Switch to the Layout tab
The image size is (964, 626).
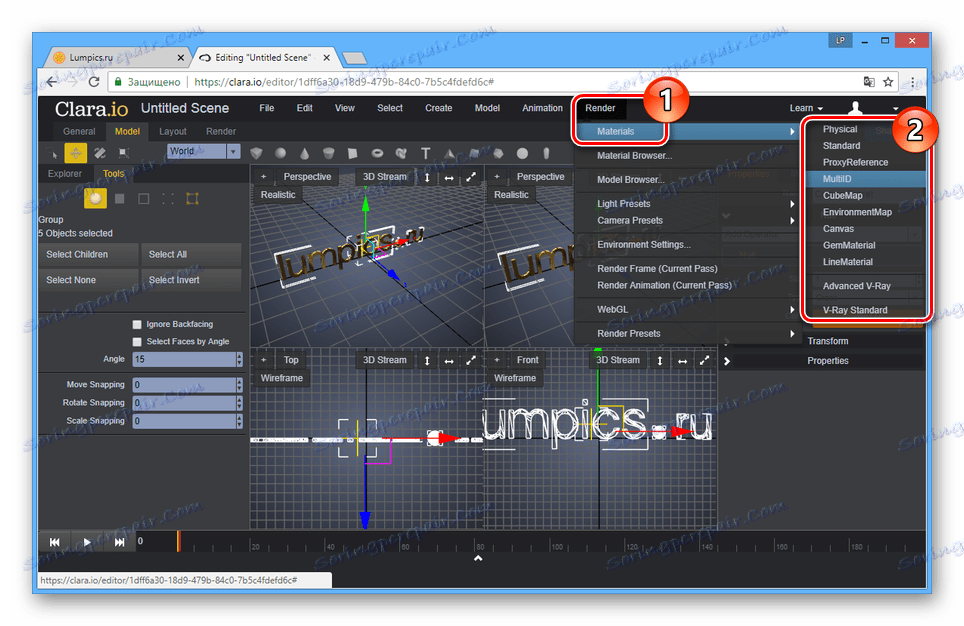(x=173, y=132)
